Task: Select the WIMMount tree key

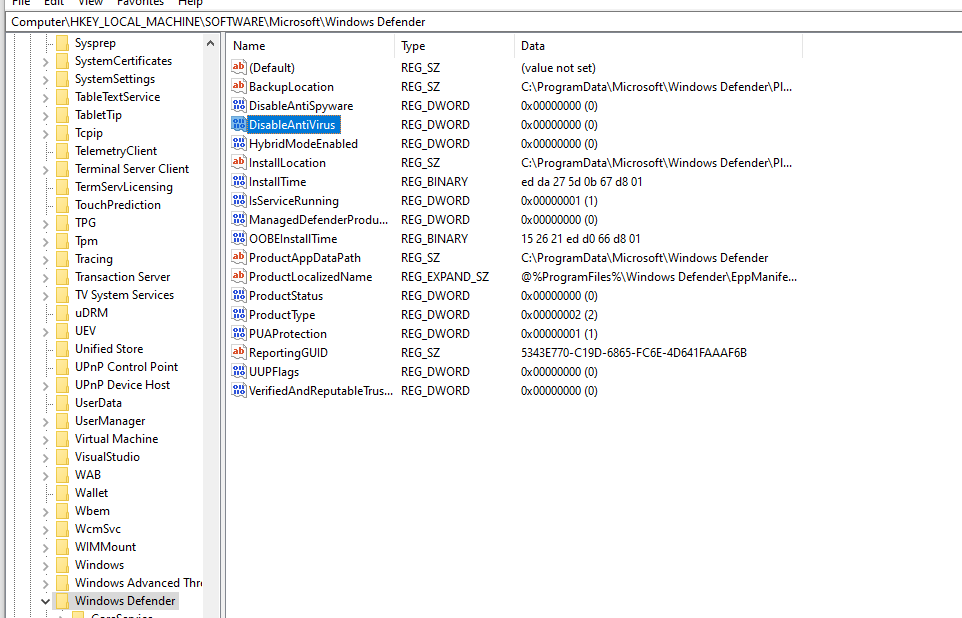Action: [x=106, y=547]
